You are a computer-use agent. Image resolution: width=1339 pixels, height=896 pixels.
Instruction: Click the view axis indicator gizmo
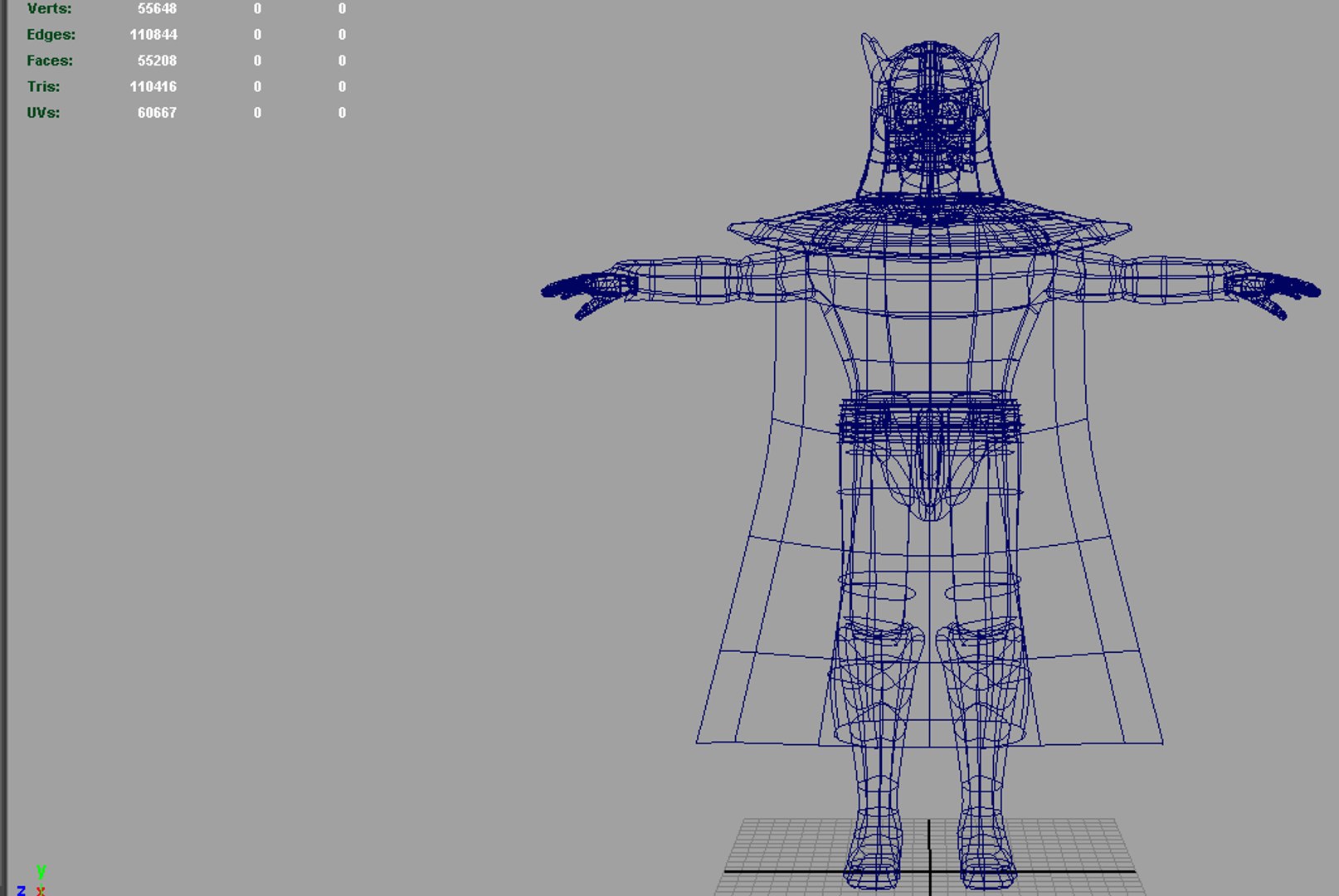tap(32, 880)
